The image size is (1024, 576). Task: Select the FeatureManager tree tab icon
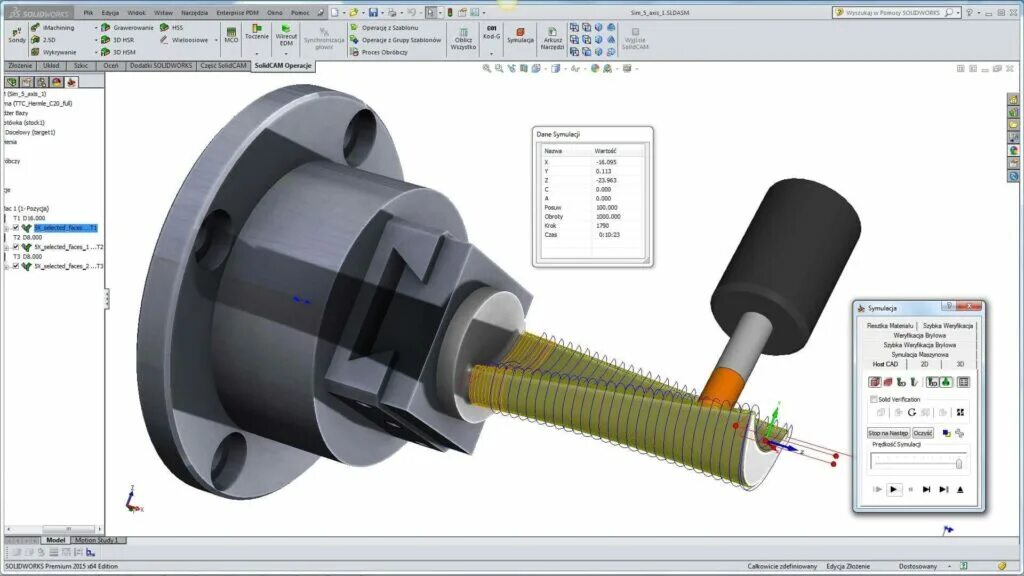tap(12, 82)
